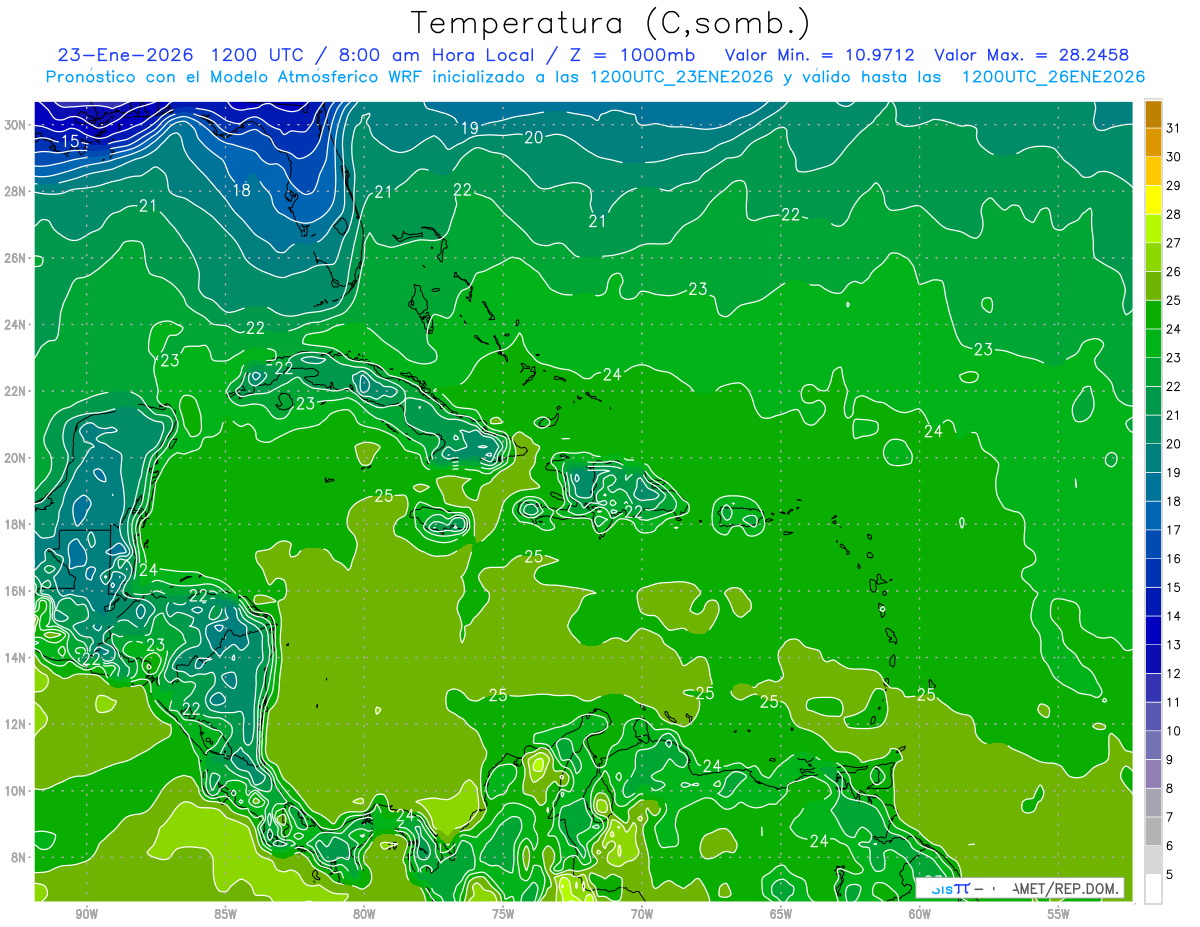This screenshot has width=1200, height=927.
Task: Click the 90W longitude axis label
Action: 86,915
